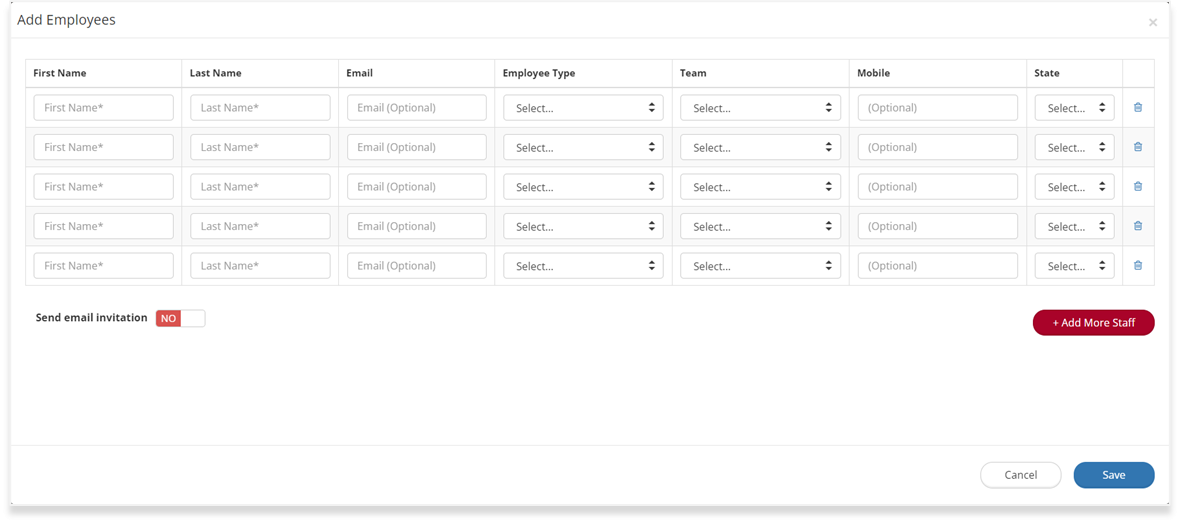This screenshot has width=1180, height=523.
Task: Focus First Name field in first row
Action: tap(104, 108)
